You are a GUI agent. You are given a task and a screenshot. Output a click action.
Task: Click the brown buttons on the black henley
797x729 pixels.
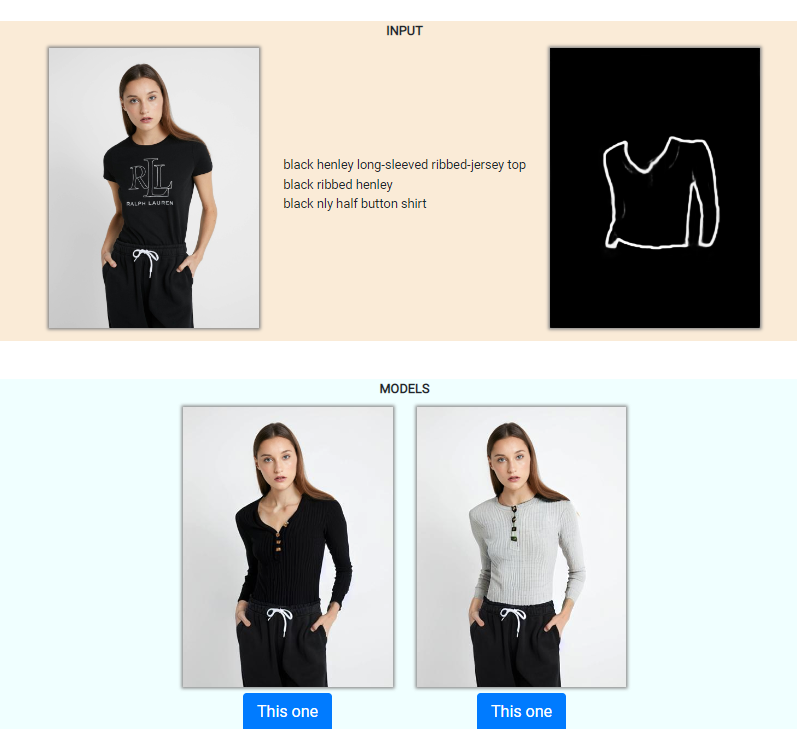tap(278, 540)
